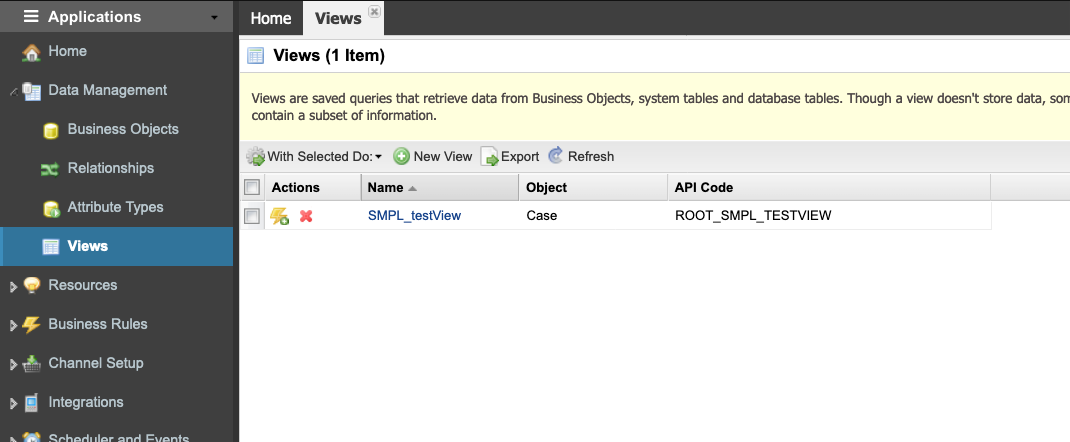Click the Refresh button

pos(581,156)
